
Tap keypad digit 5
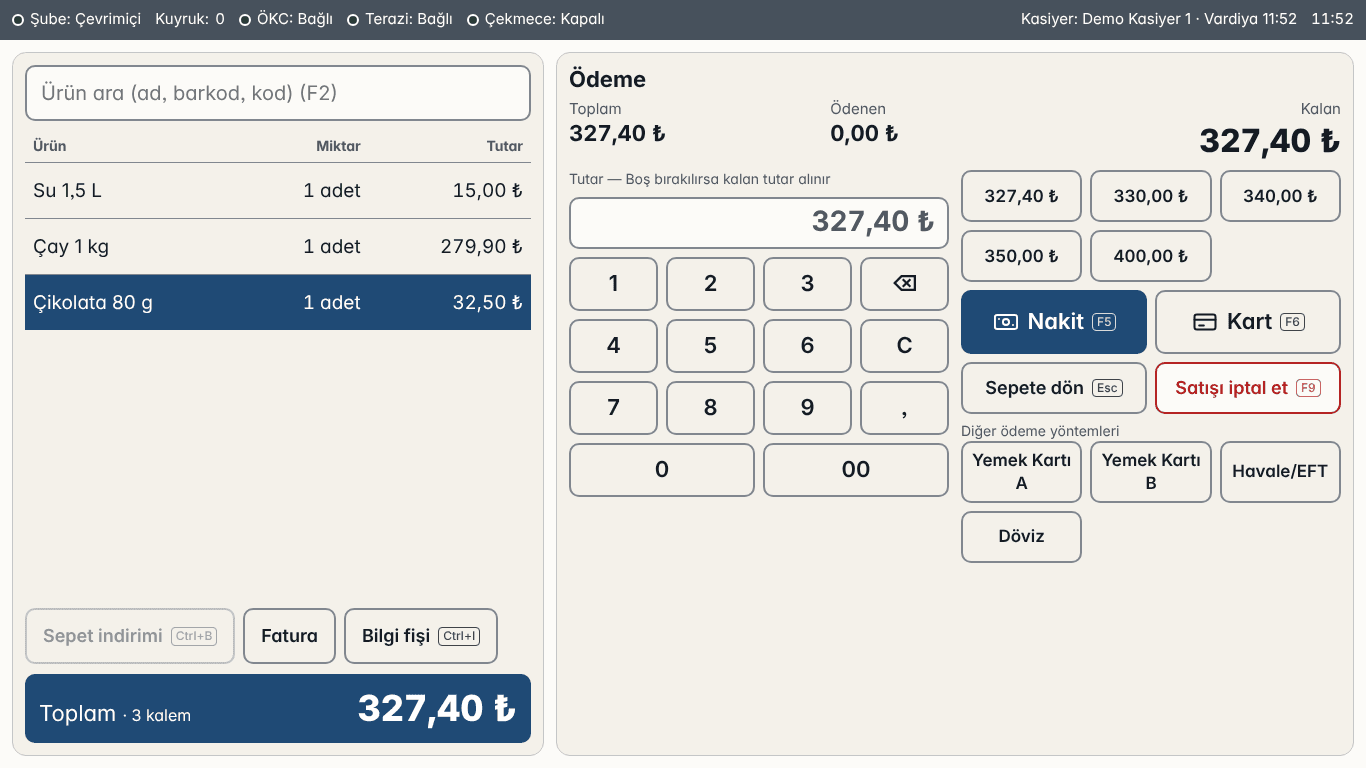710,346
